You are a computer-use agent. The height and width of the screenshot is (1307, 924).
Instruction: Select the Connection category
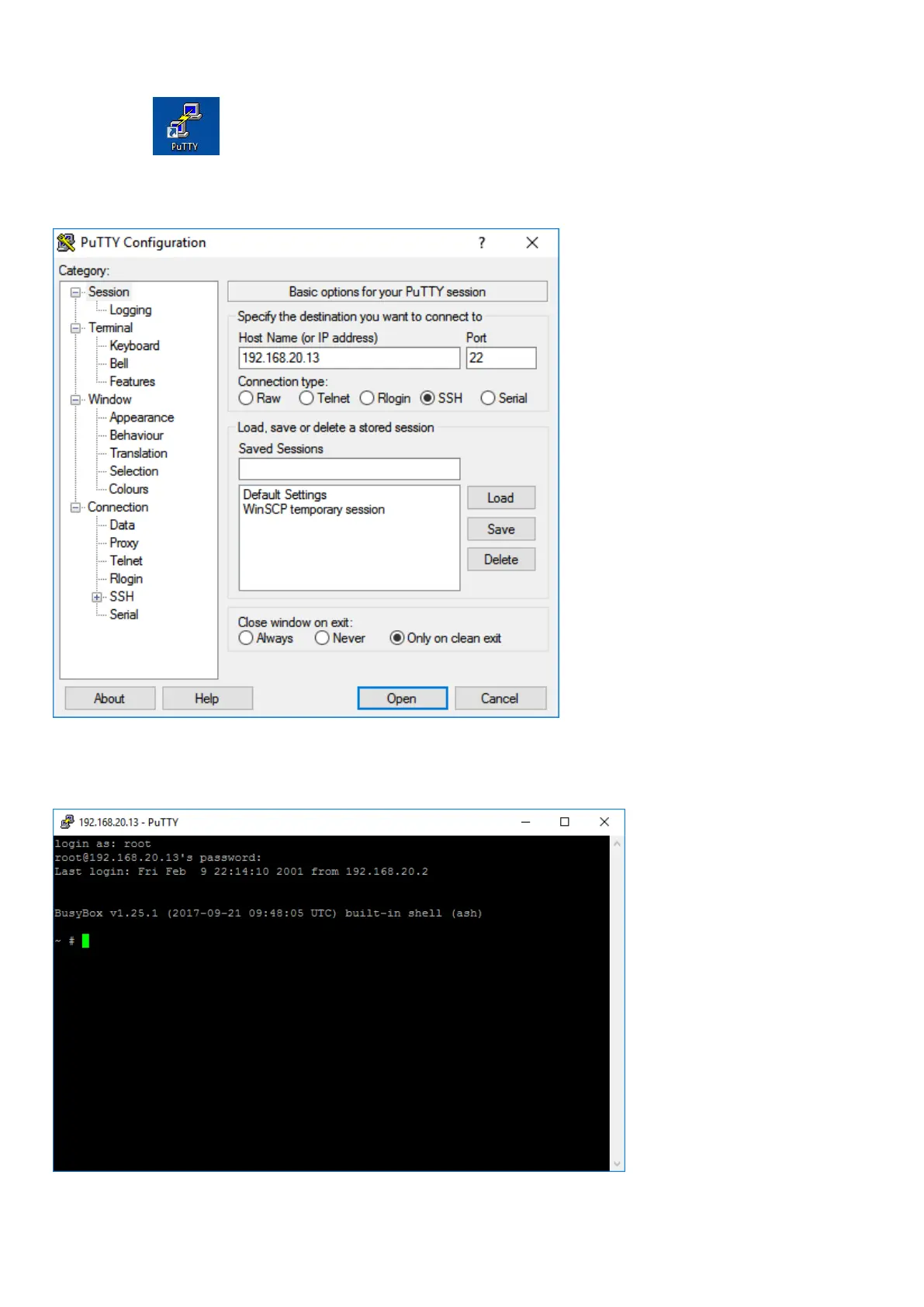(117, 507)
